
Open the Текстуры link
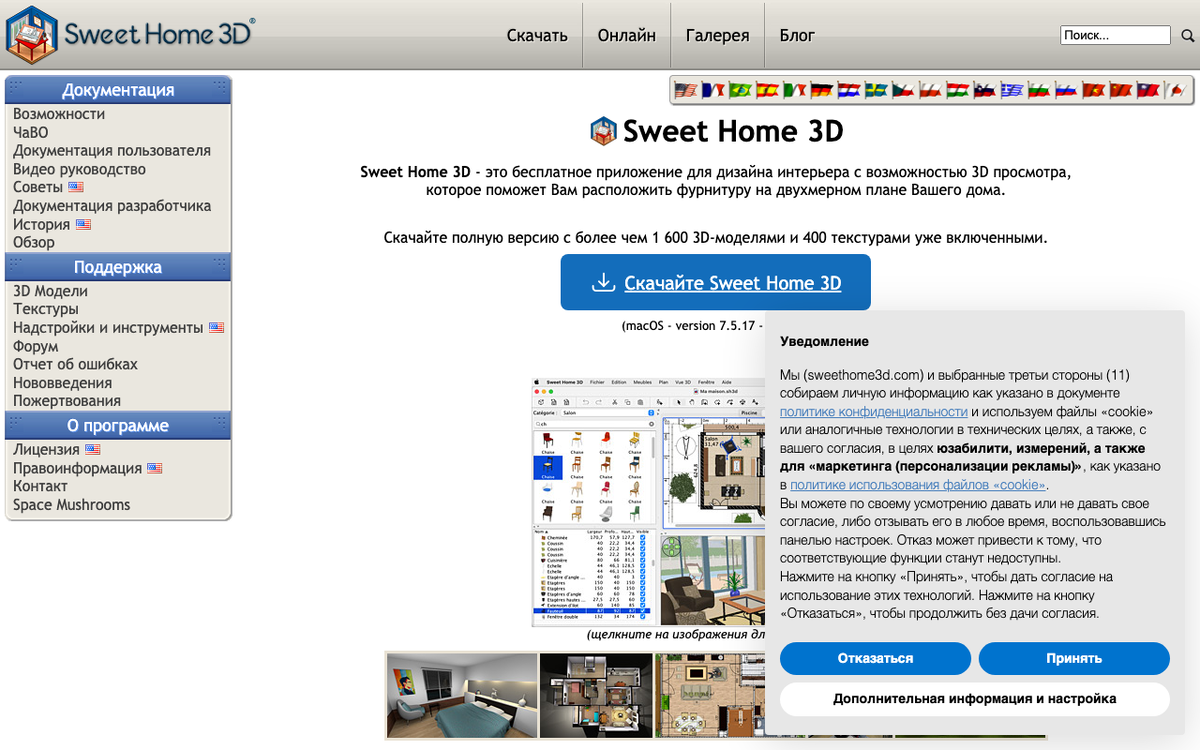point(46,309)
